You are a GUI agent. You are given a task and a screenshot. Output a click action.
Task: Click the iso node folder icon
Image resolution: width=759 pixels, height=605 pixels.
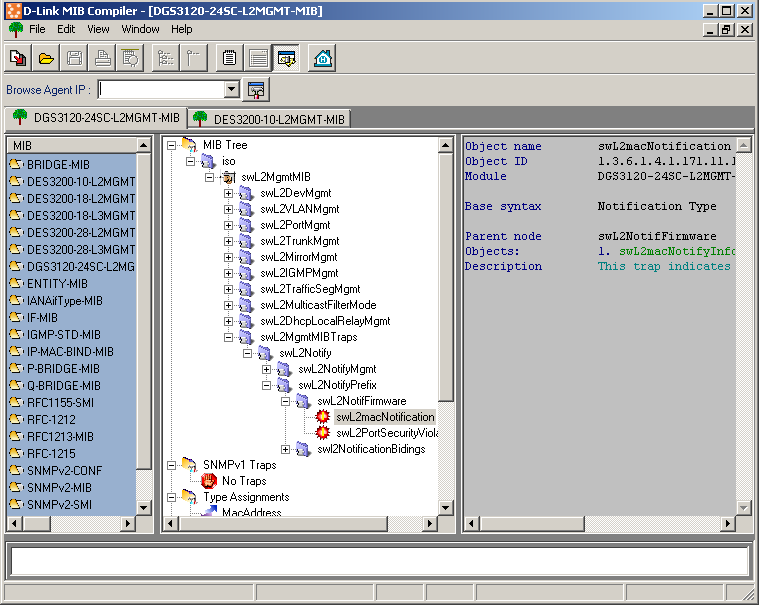pos(209,161)
